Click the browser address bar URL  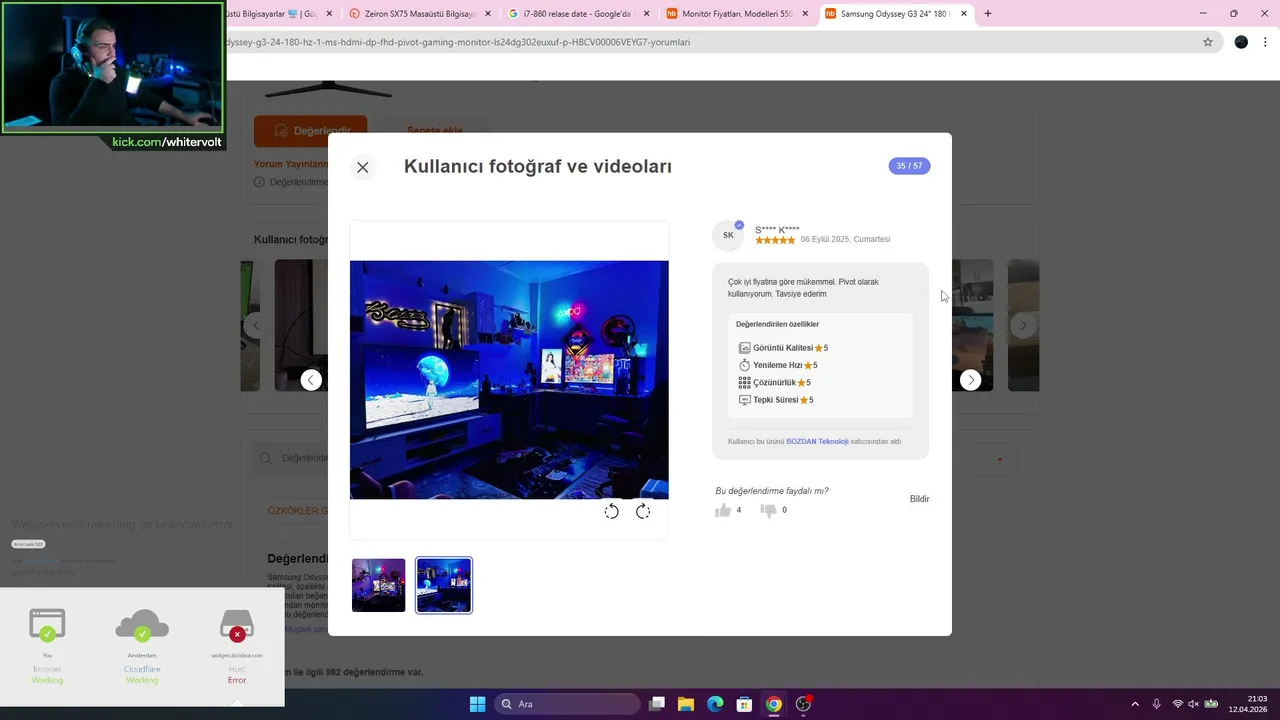click(x=458, y=42)
